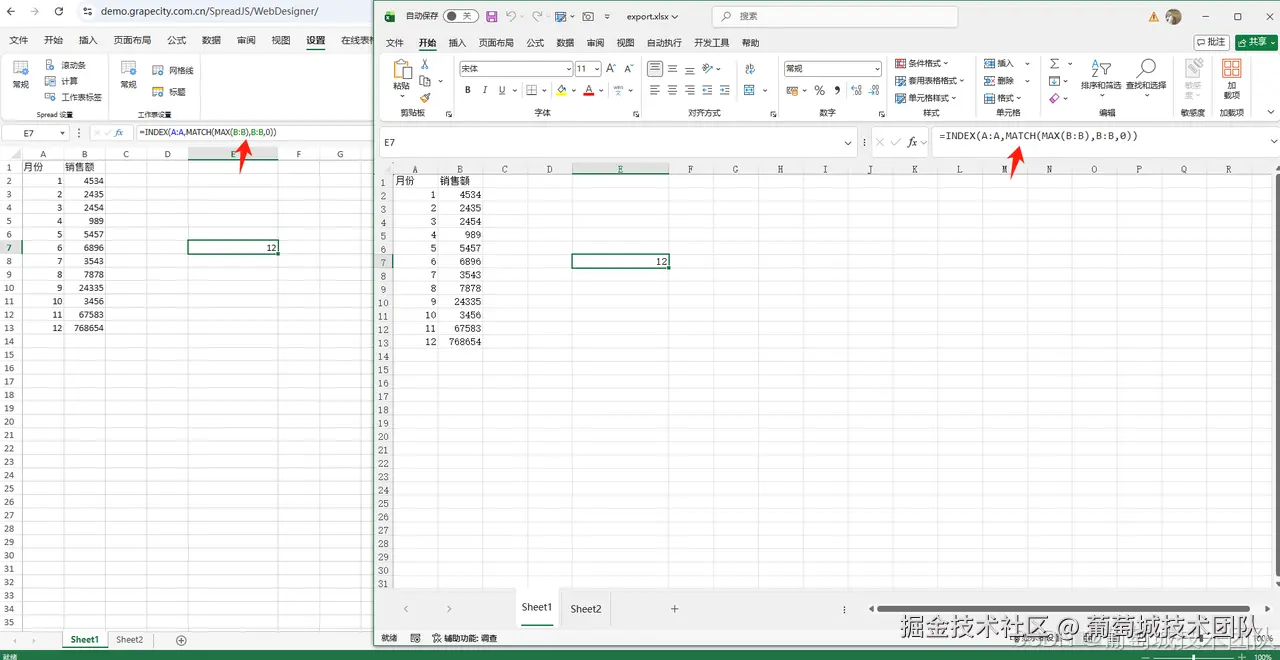The image size is (1280, 660).
Task: Click the Cut scissors icon in Excel
Action: click(425, 64)
